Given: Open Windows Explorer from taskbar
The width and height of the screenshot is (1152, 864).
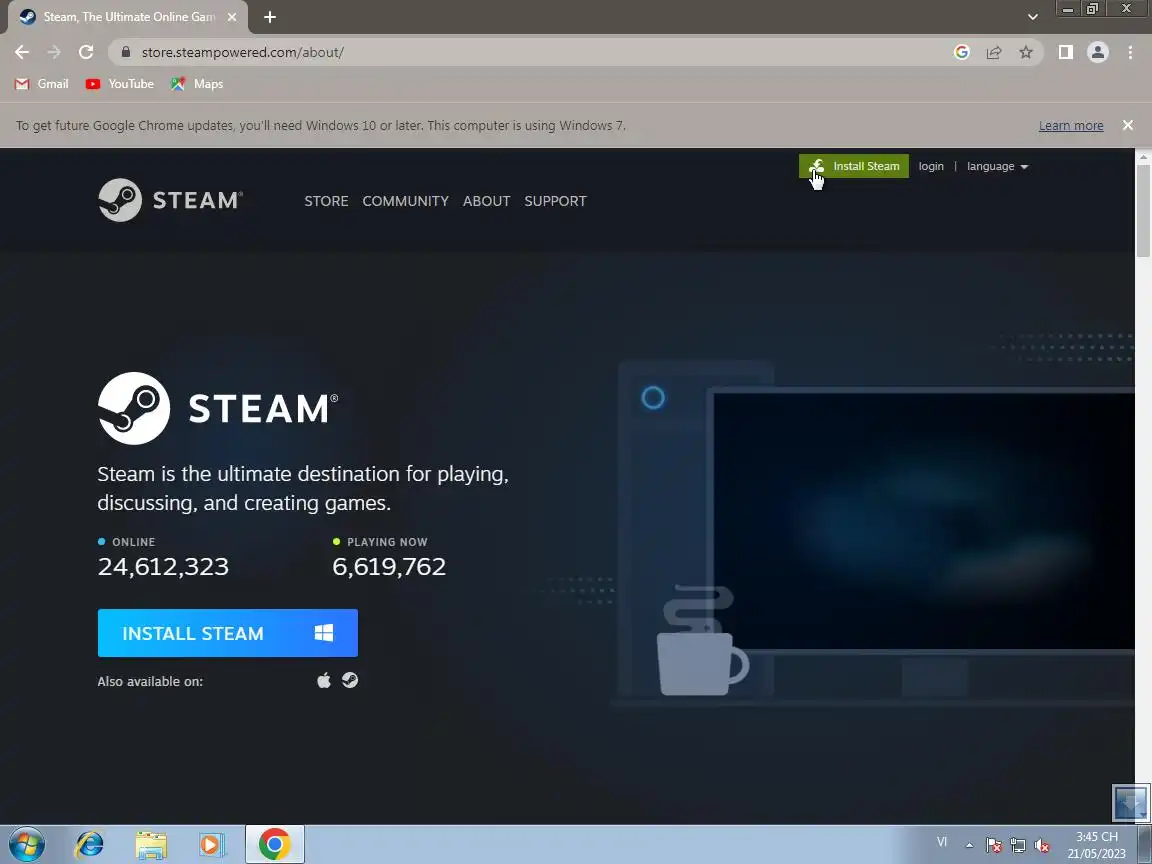Looking at the screenshot, I should (x=151, y=845).
